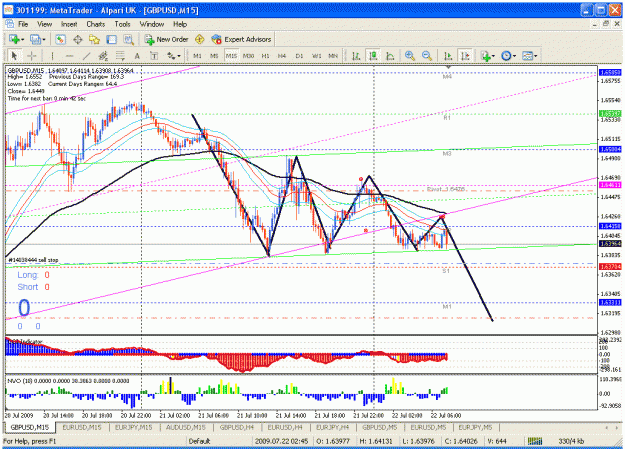Switch to the EURUSD,M5 chart tab
This screenshot has width=625, height=449.
[428, 427]
